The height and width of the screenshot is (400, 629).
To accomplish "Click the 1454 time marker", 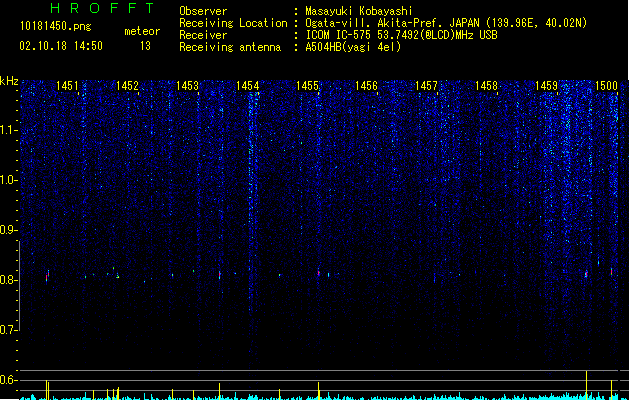I will [248, 86].
